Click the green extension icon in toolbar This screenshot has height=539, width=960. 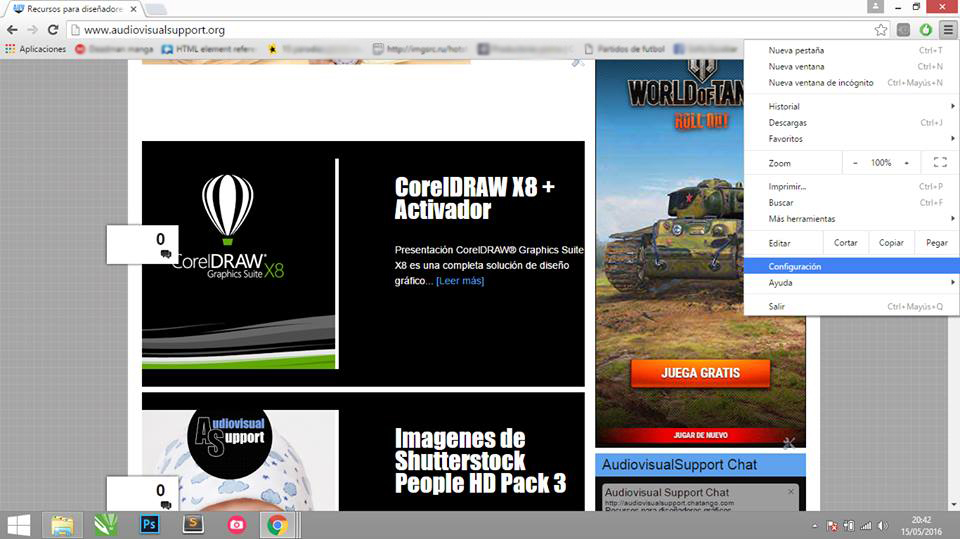[x=926, y=29]
